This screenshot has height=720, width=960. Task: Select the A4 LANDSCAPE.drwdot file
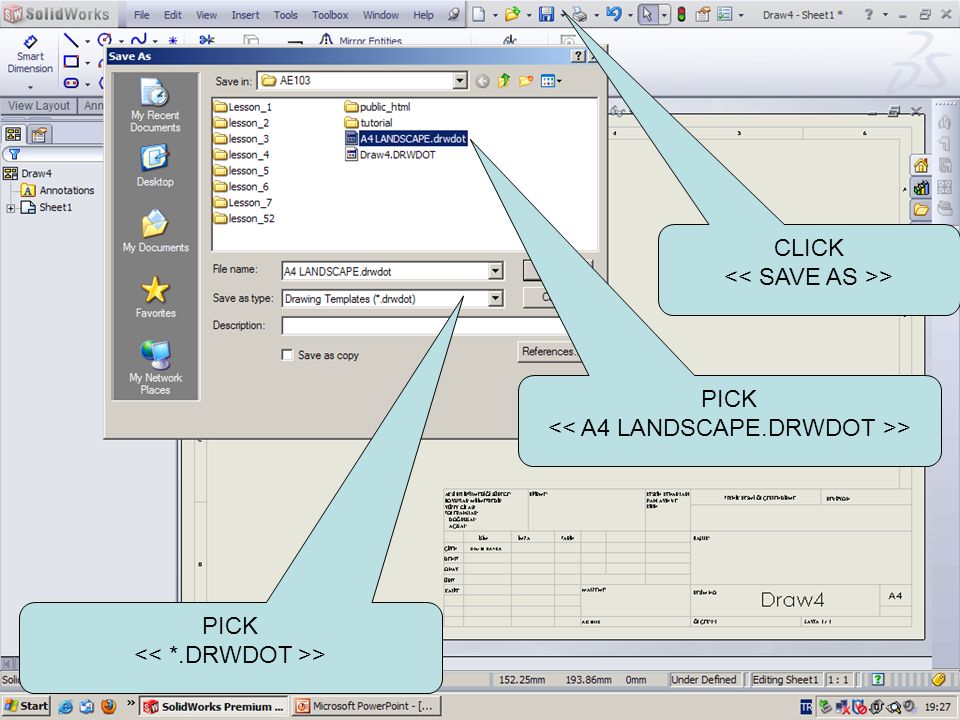[x=407, y=138]
